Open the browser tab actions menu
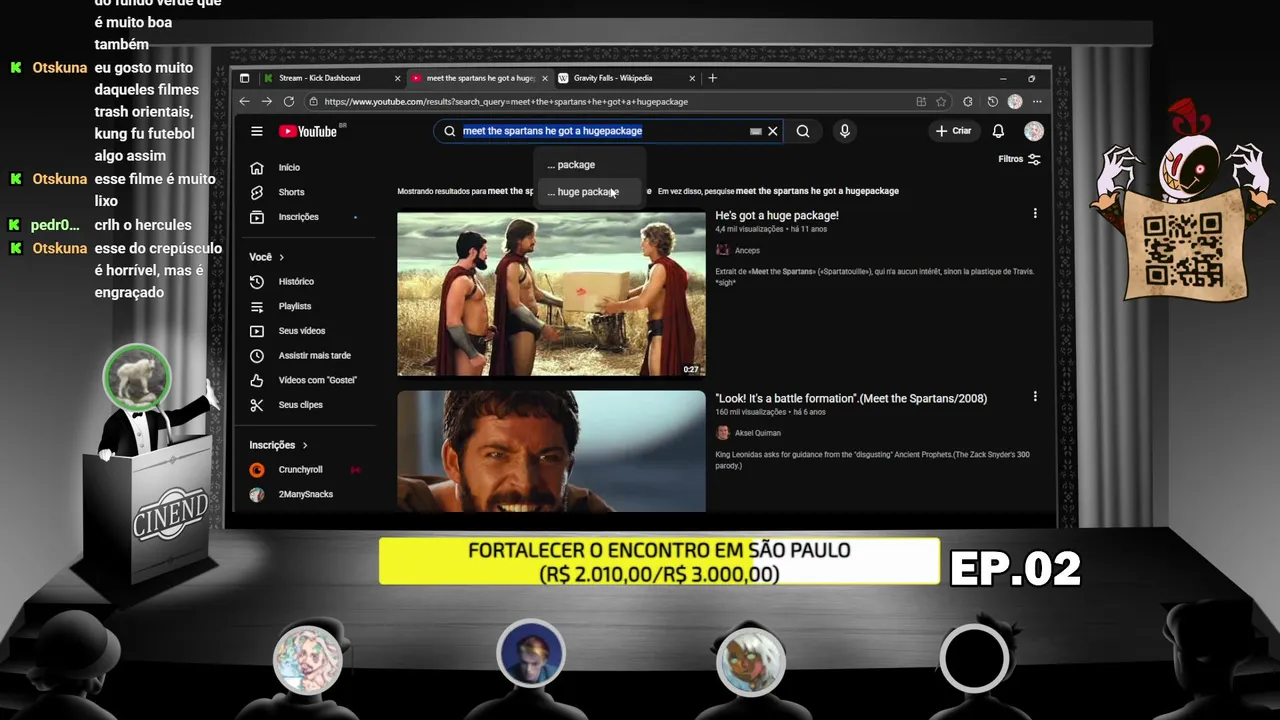Image resolution: width=1280 pixels, height=720 pixels. pyautogui.click(x=244, y=78)
